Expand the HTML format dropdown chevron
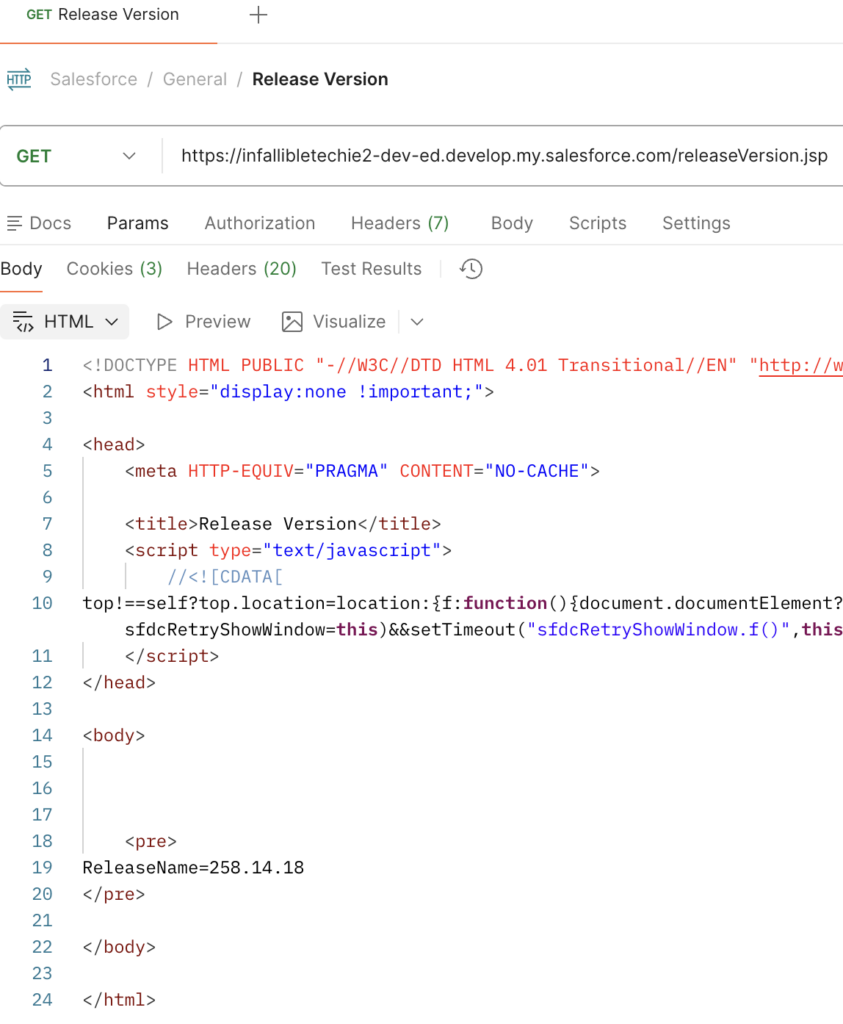 (x=112, y=322)
